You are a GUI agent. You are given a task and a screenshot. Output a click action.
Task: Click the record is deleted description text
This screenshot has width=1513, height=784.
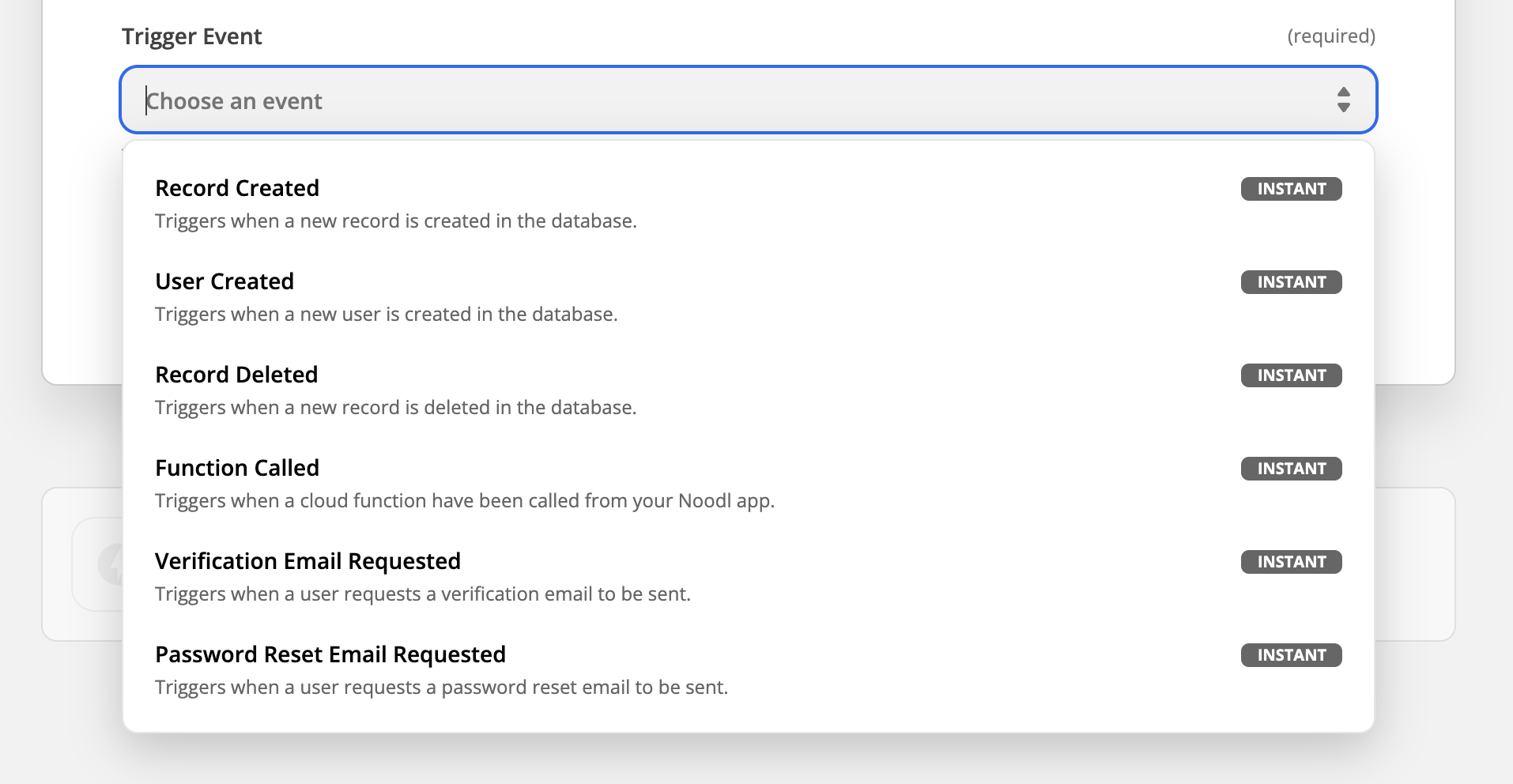point(395,408)
